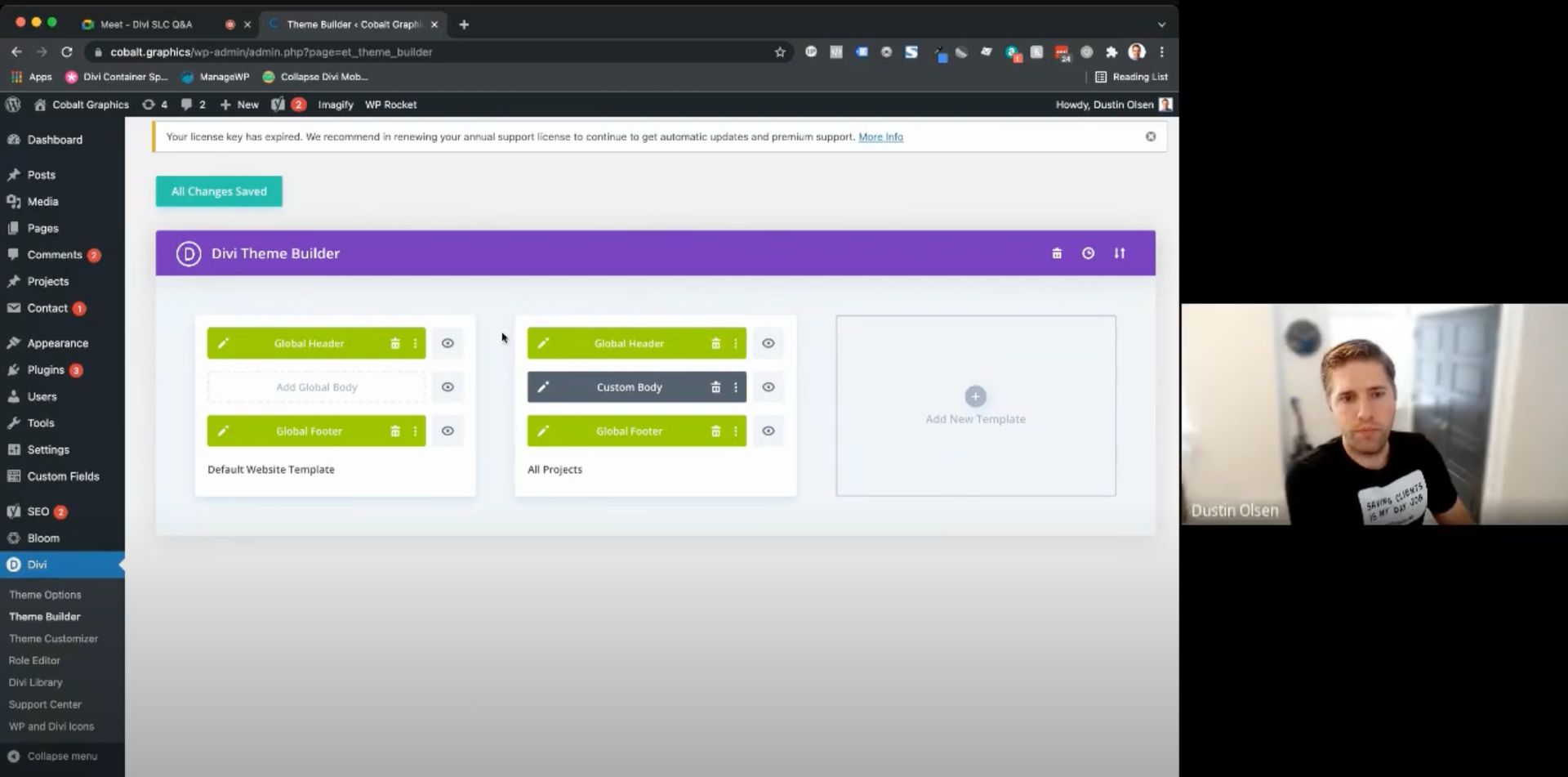This screenshot has height=777, width=1568.
Task: Dismiss the expired license key notice
Action: tap(1150, 136)
